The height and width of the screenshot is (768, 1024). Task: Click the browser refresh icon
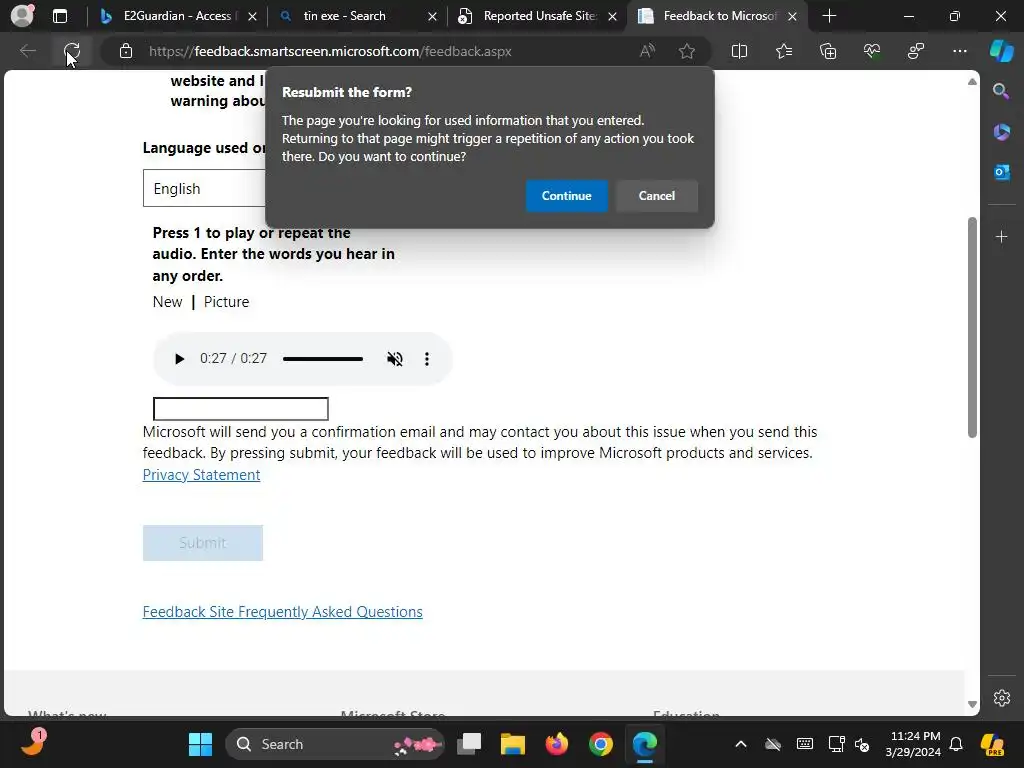pyautogui.click(x=72, y=51)
